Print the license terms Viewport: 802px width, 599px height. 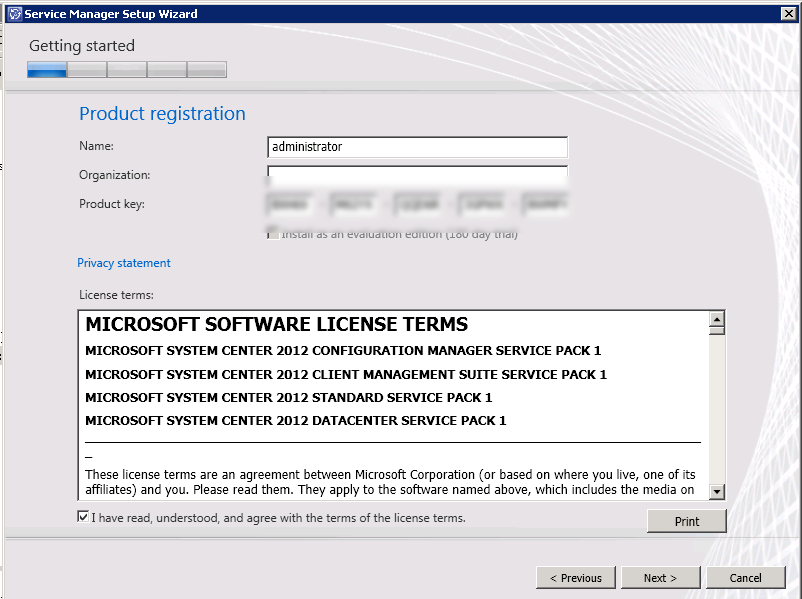686,521
